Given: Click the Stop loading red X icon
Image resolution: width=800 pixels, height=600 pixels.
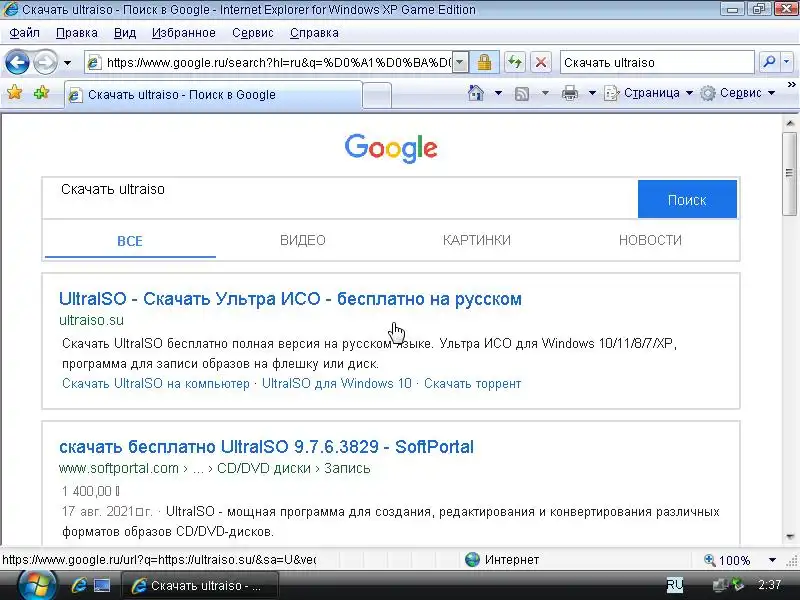Looking at the screenshot, I should [x=541, y=63].
